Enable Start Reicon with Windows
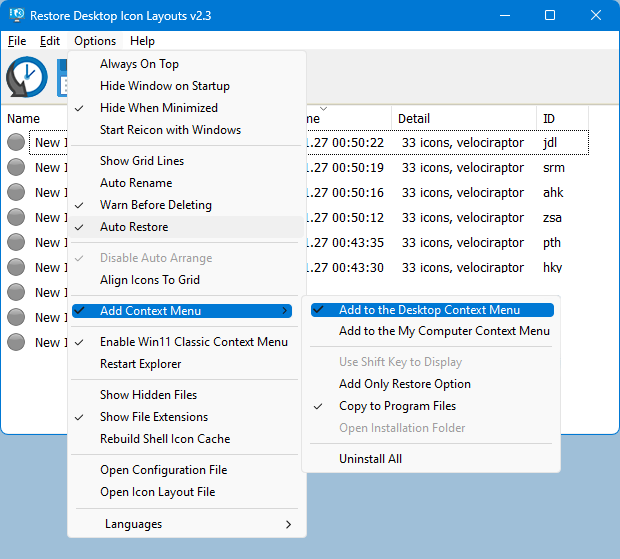This screenshot has width=620, height=559. 186,130
